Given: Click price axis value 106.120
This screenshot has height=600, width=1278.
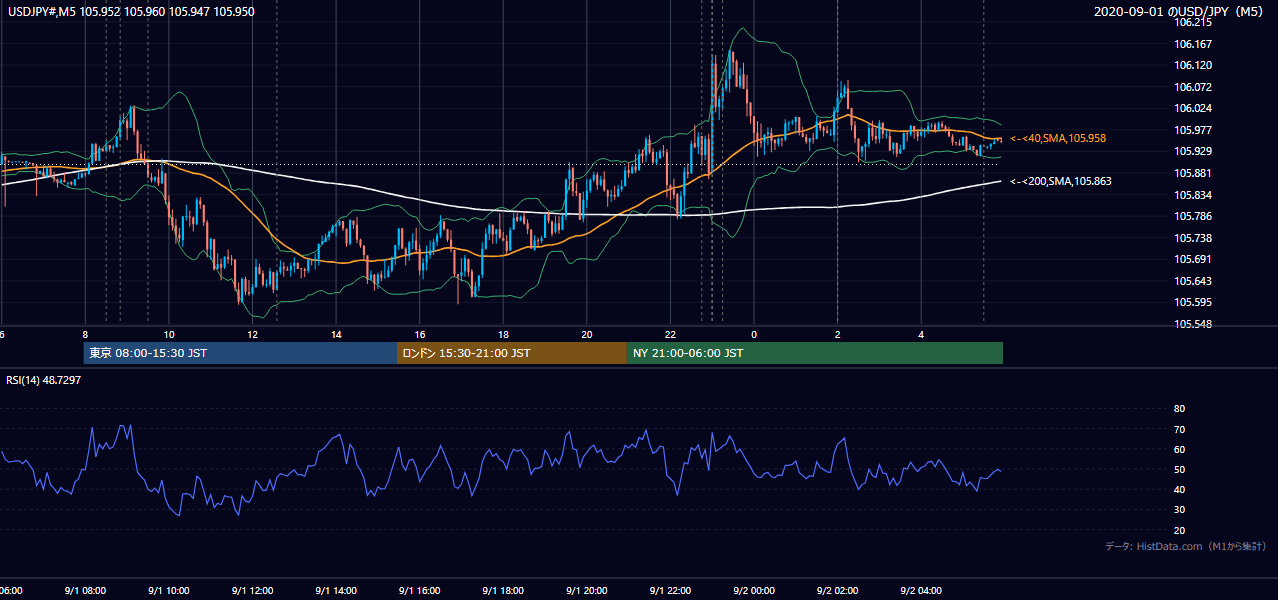Looking at the screenshot, I should [1193, 65].
